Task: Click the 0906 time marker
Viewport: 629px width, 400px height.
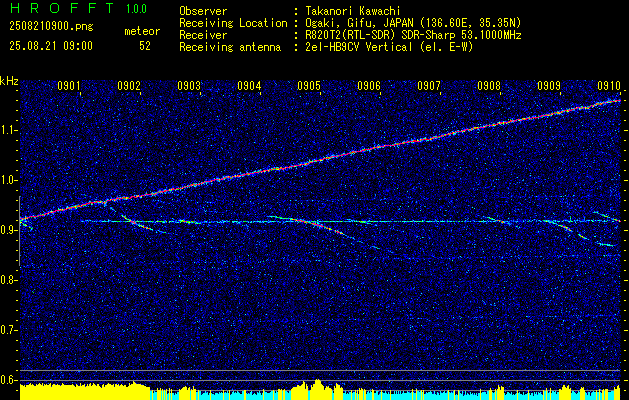Action: tap(369, 85)
